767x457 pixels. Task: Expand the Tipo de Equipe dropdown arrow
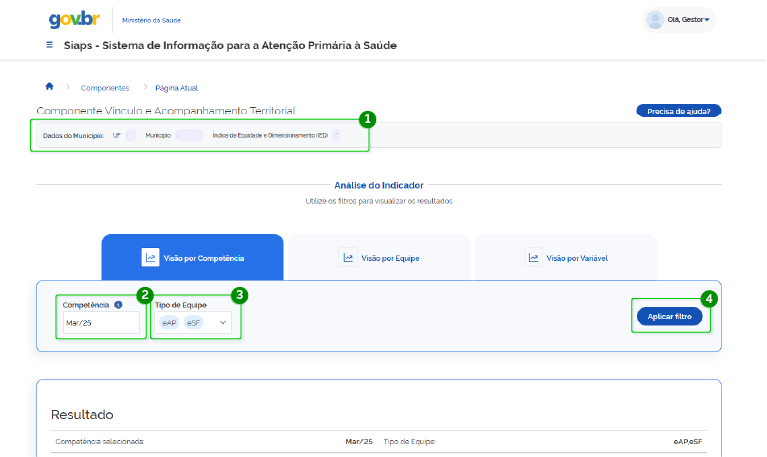(222, 323)
